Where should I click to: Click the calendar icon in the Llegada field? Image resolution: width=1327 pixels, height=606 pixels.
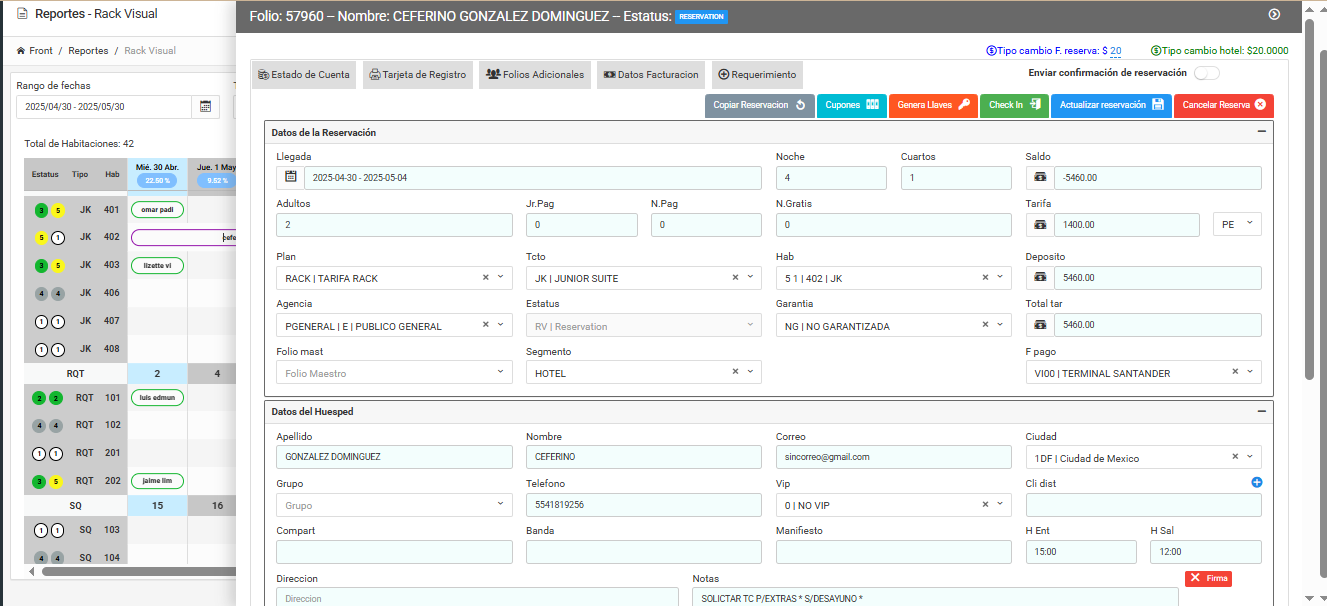pyautogui.click(x=290, y=177)
